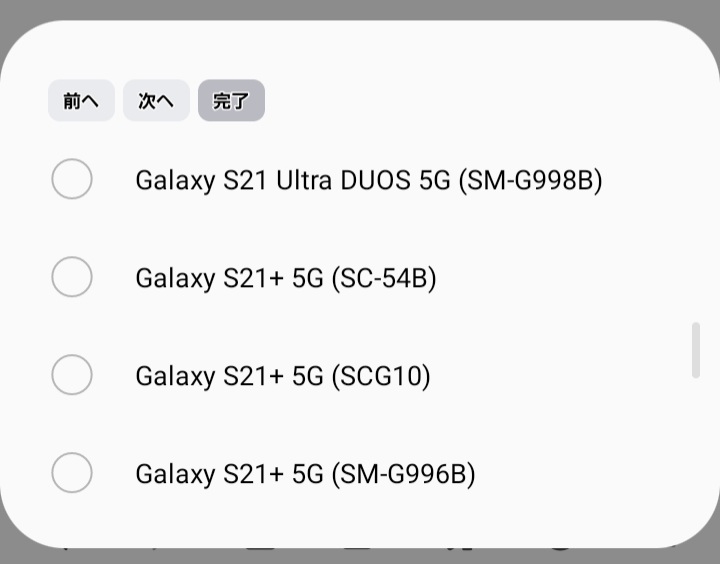Tap the dimmed strip below the dialog

(360, 557)
